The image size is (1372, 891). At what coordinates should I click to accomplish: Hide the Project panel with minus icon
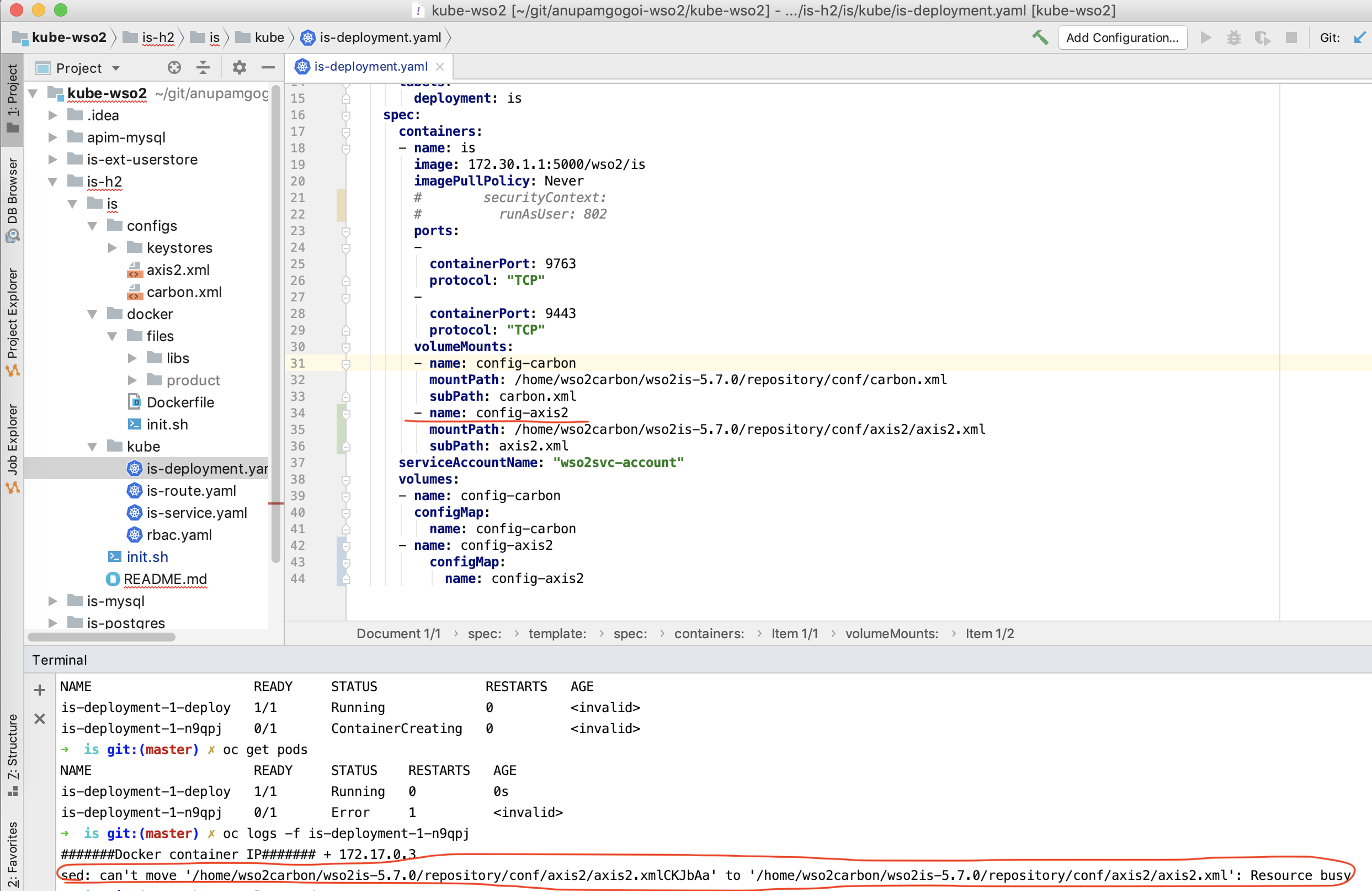pos(268,67)
